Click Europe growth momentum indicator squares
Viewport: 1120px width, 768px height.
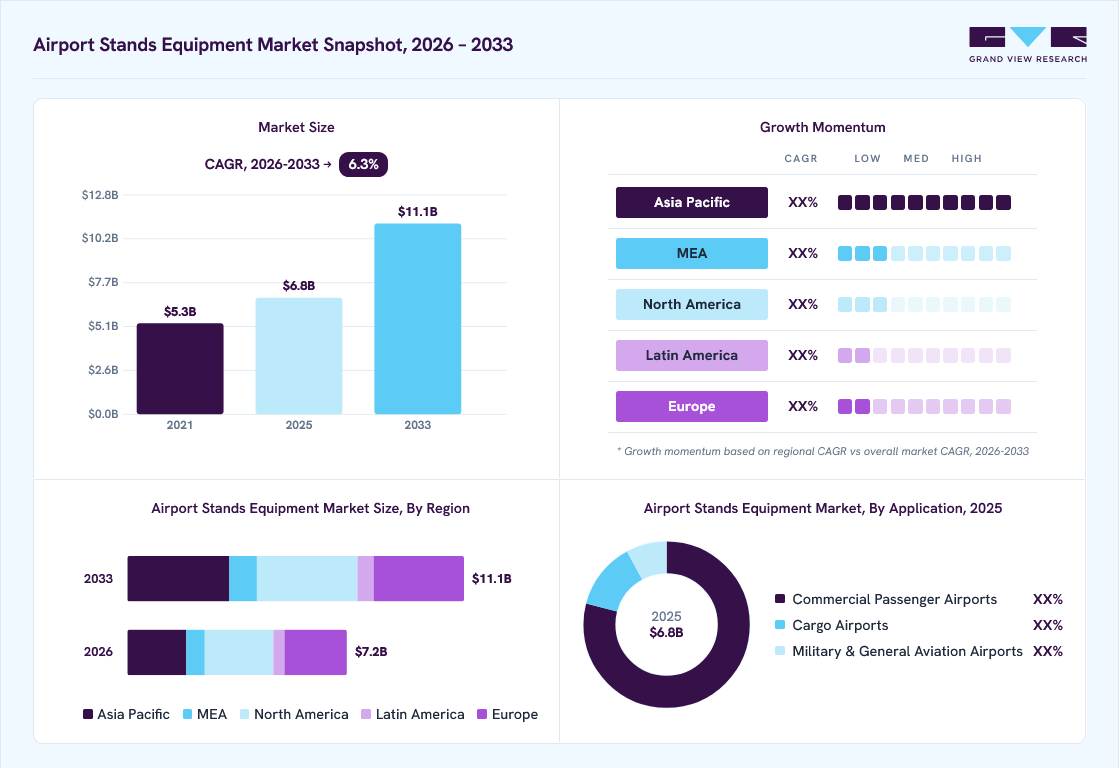[x=924, y=407]
